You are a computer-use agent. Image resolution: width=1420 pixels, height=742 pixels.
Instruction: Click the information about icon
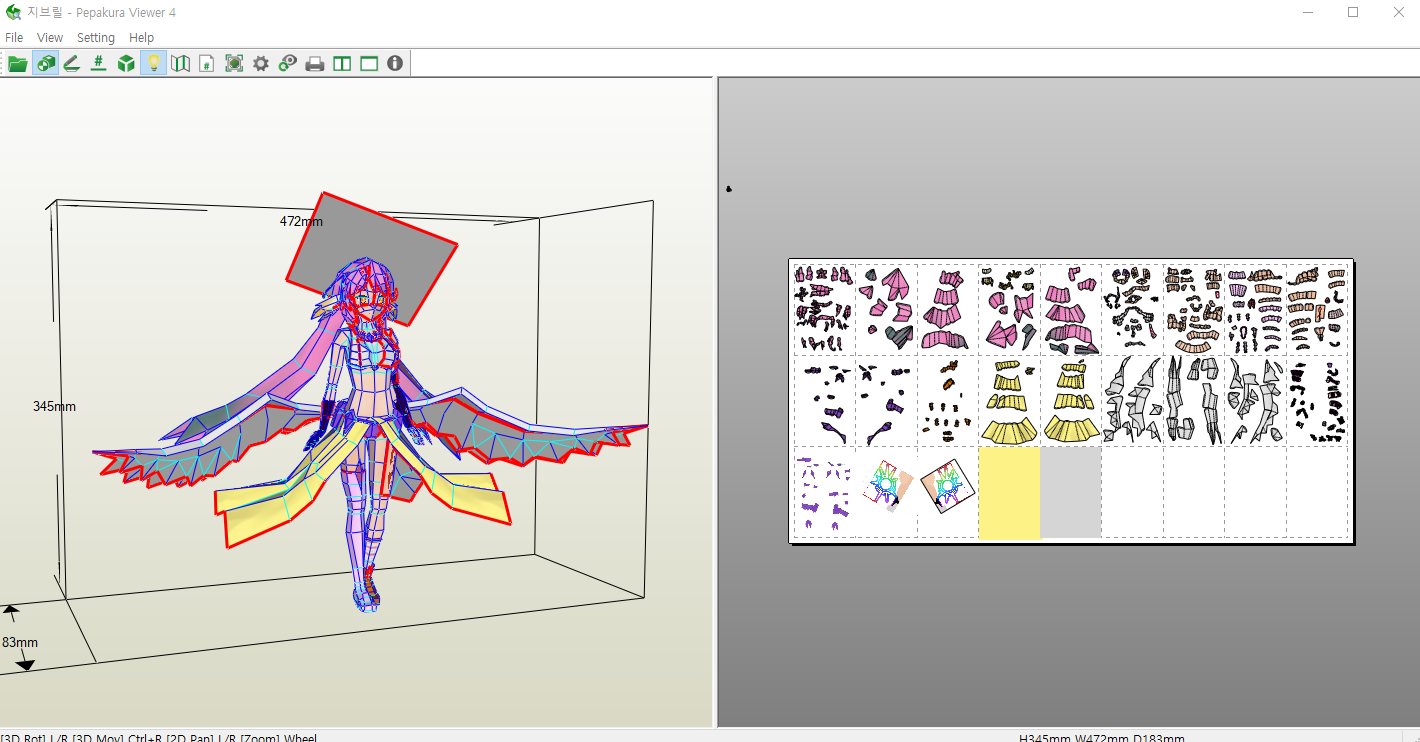pos(395,64)
